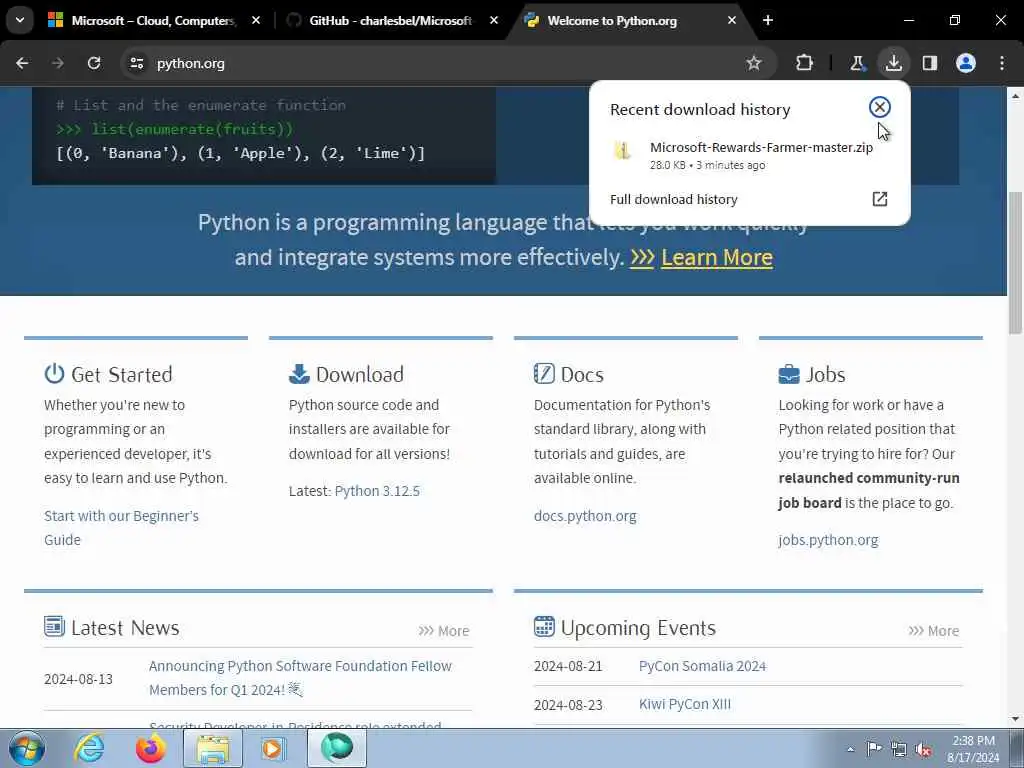Click the browser back arrow
The height and width of the screenshot is (768, 1024).
(22, 63)
